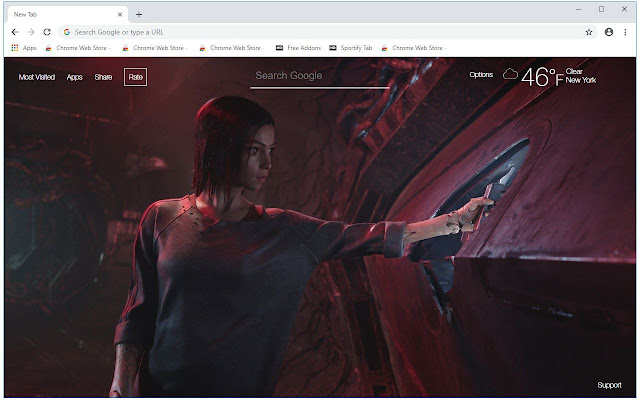Click the Share menu item
Image resolution: width=640 pixels, height=400 pixels.
[x=103, y=77]
